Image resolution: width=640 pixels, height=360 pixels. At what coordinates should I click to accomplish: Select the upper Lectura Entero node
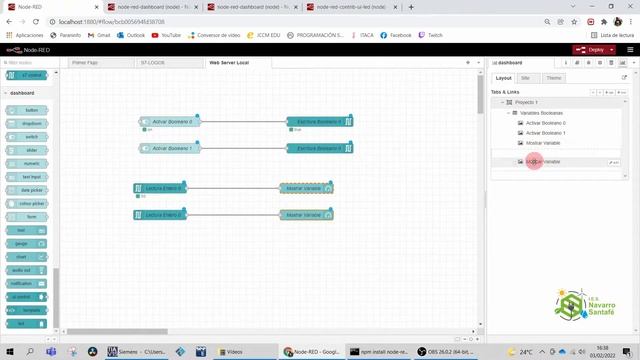click(x=160, y=188)
